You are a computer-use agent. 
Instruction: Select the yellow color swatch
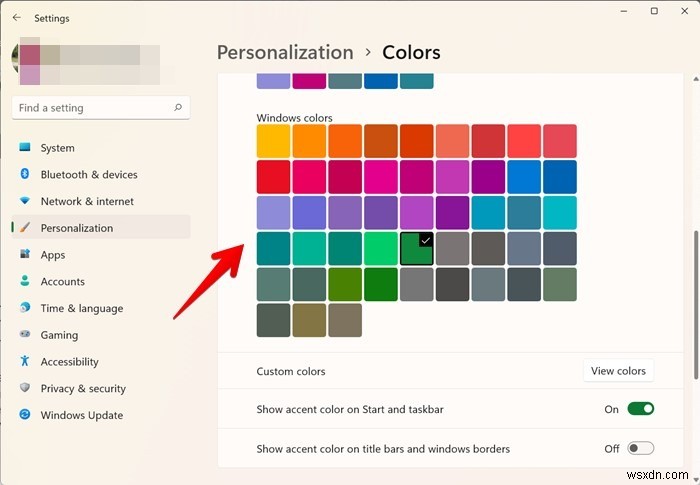pos(274,140)
